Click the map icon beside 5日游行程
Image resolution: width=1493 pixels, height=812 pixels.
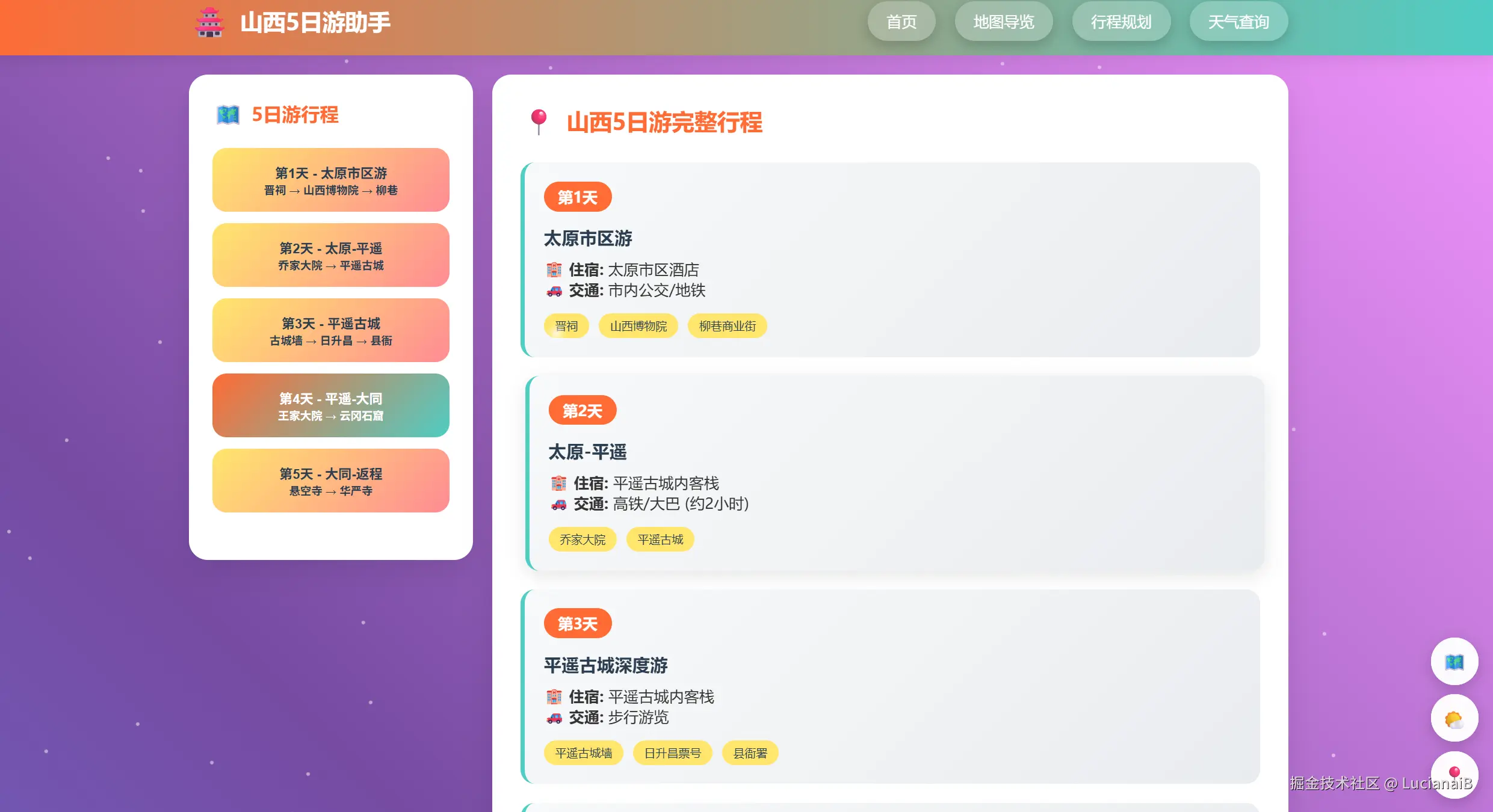pyautogui.click(x=228, y=115)
